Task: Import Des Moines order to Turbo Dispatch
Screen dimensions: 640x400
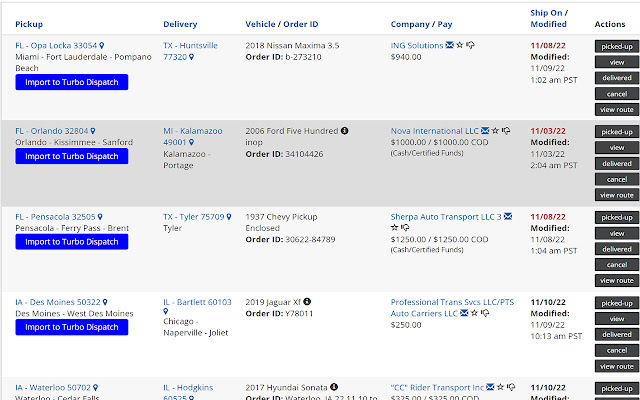Action: click(72, 327)
